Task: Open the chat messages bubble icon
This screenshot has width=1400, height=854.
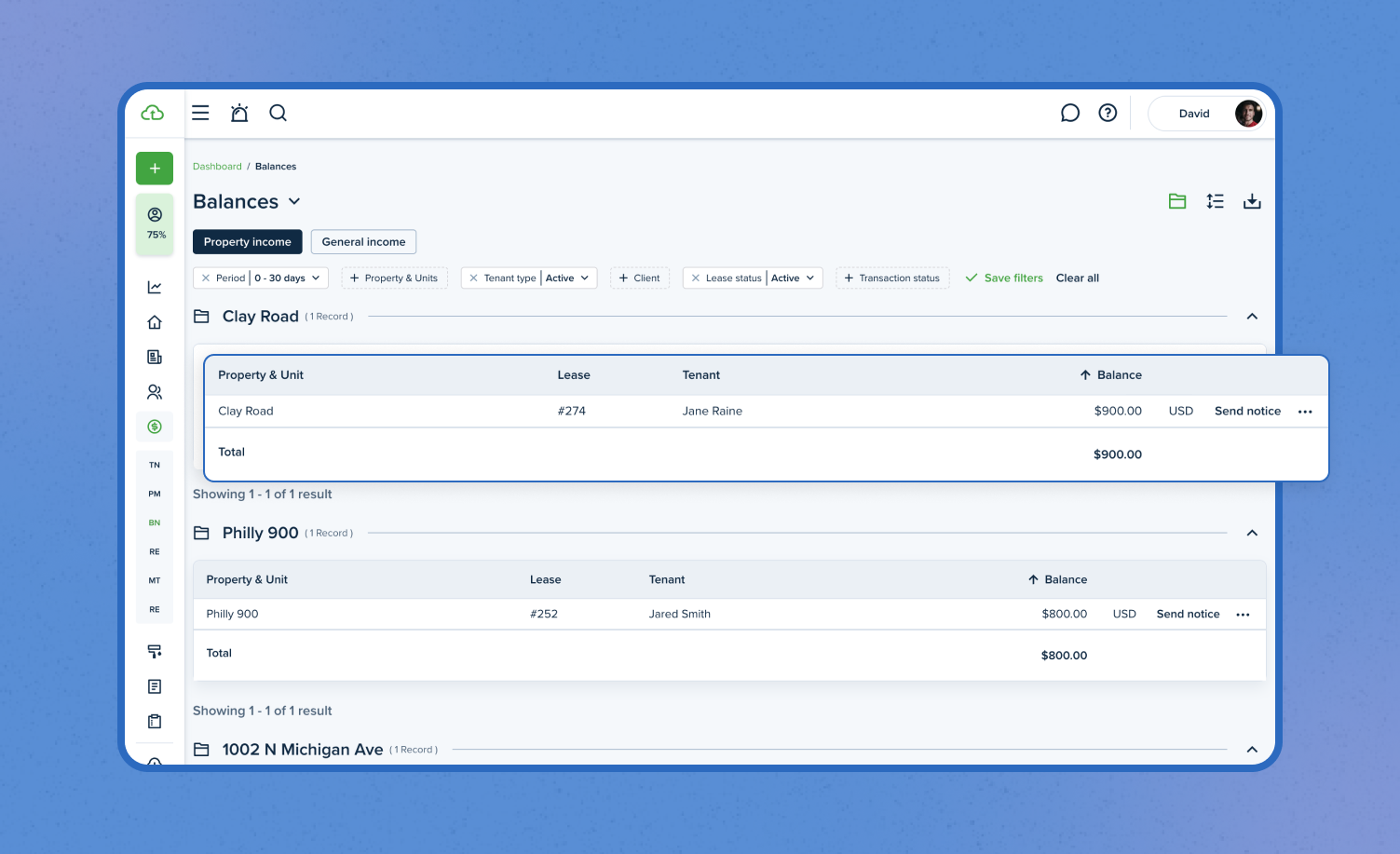Action: [1070, 113]
